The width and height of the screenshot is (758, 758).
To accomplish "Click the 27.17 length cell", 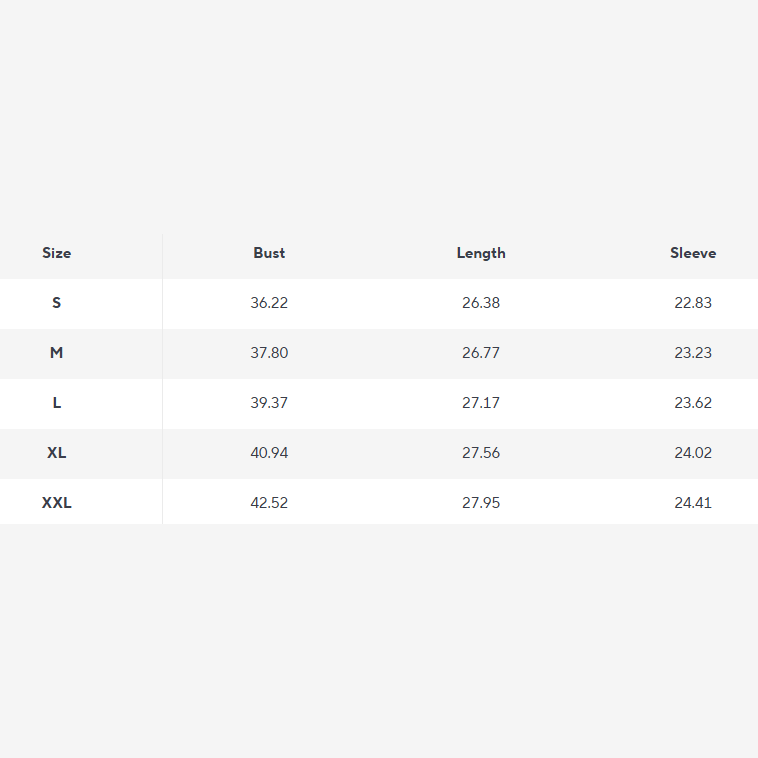I will (x=481, y=403).
